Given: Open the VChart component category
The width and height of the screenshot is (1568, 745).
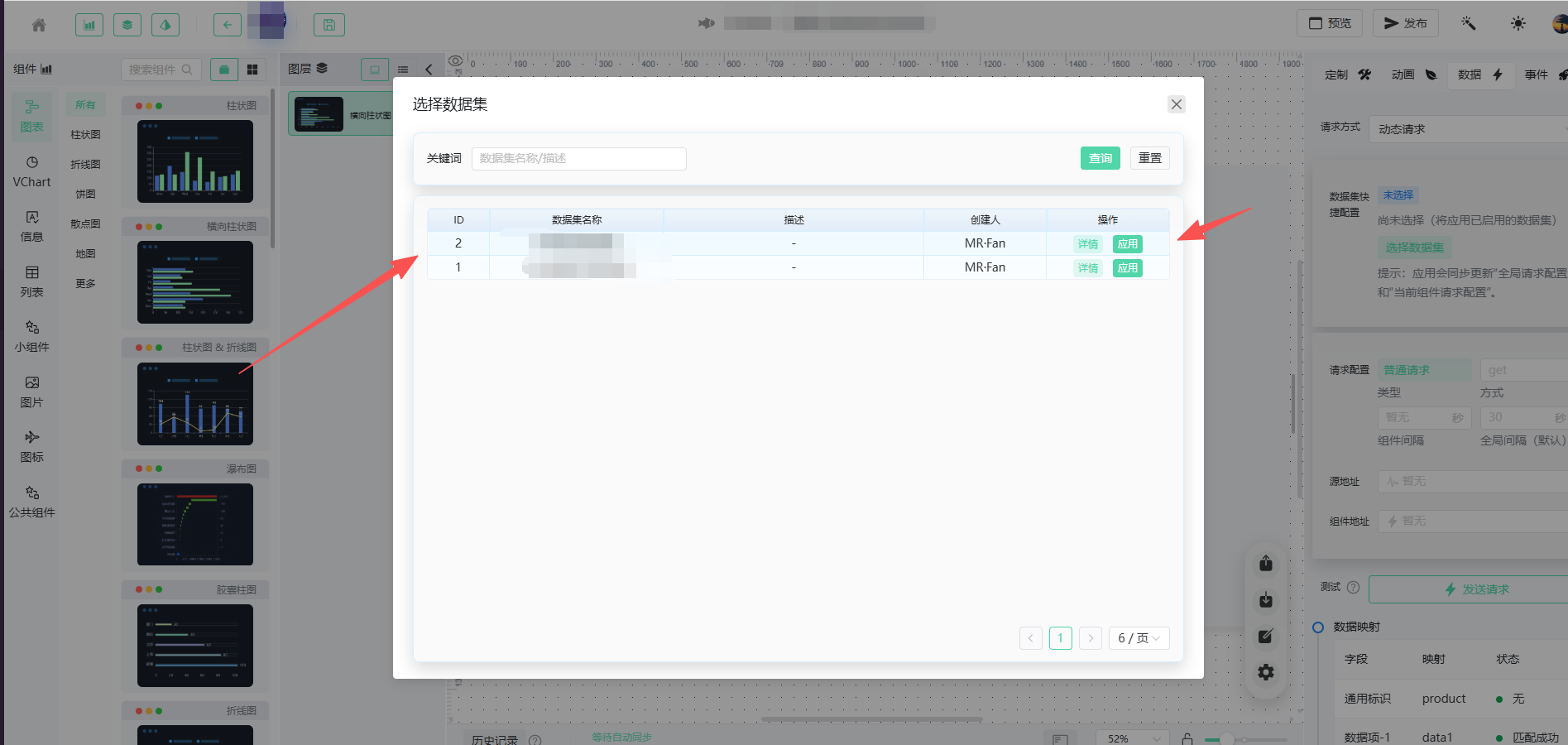Looking at the screenshot, I should (31, 171).
